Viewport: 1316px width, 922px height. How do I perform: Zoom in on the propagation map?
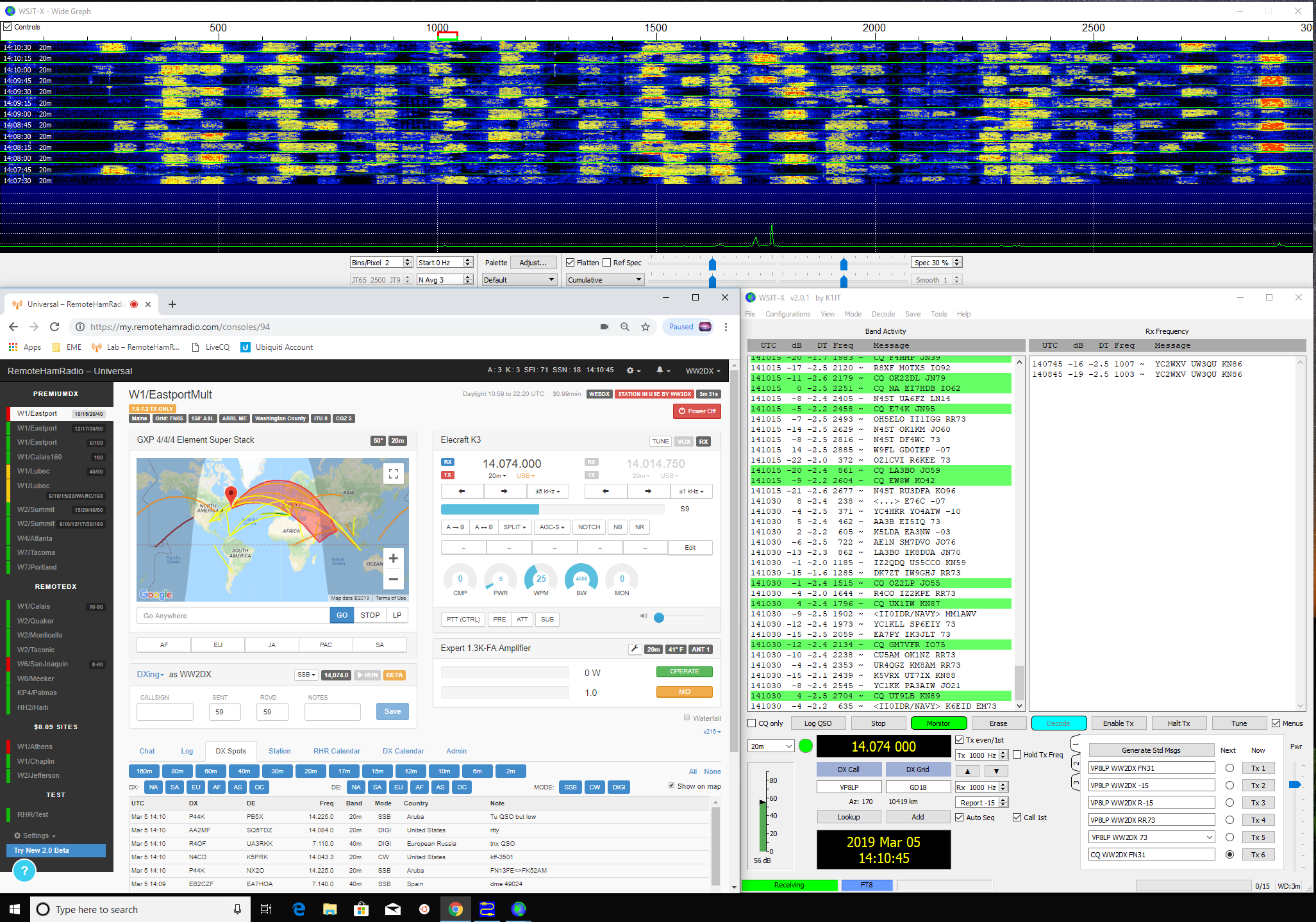394,559
